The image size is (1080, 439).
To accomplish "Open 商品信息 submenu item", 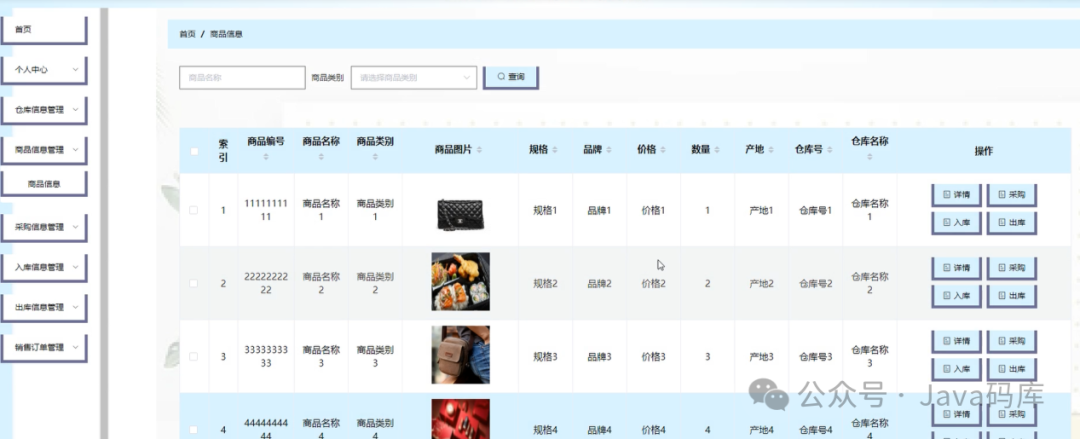I will (43, 184).
